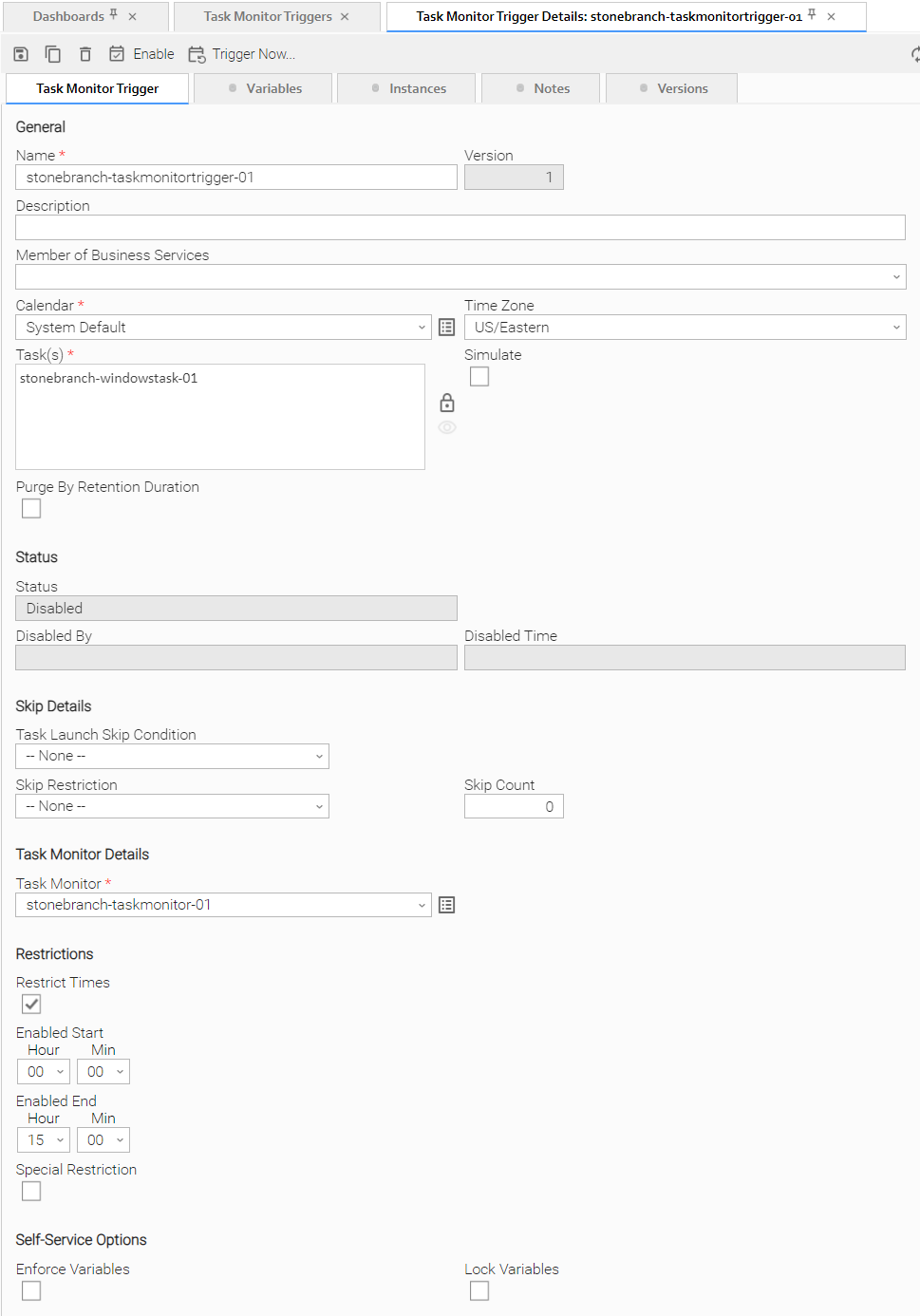This screenshot has width=920, height=1316.
Task: Enable Purge By Retention Duration checkbox
Action: pos(31,509)
